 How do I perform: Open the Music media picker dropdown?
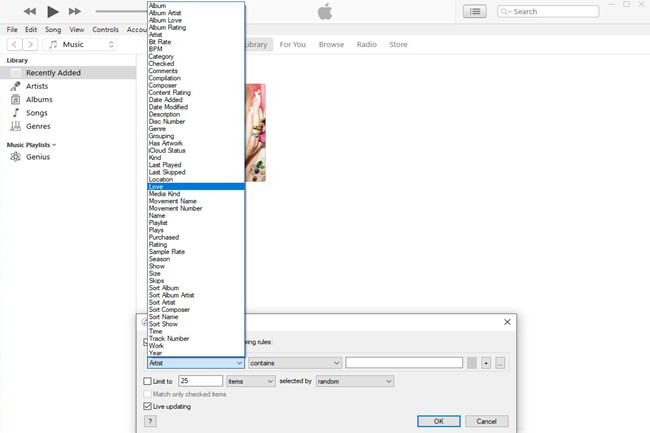80,44
